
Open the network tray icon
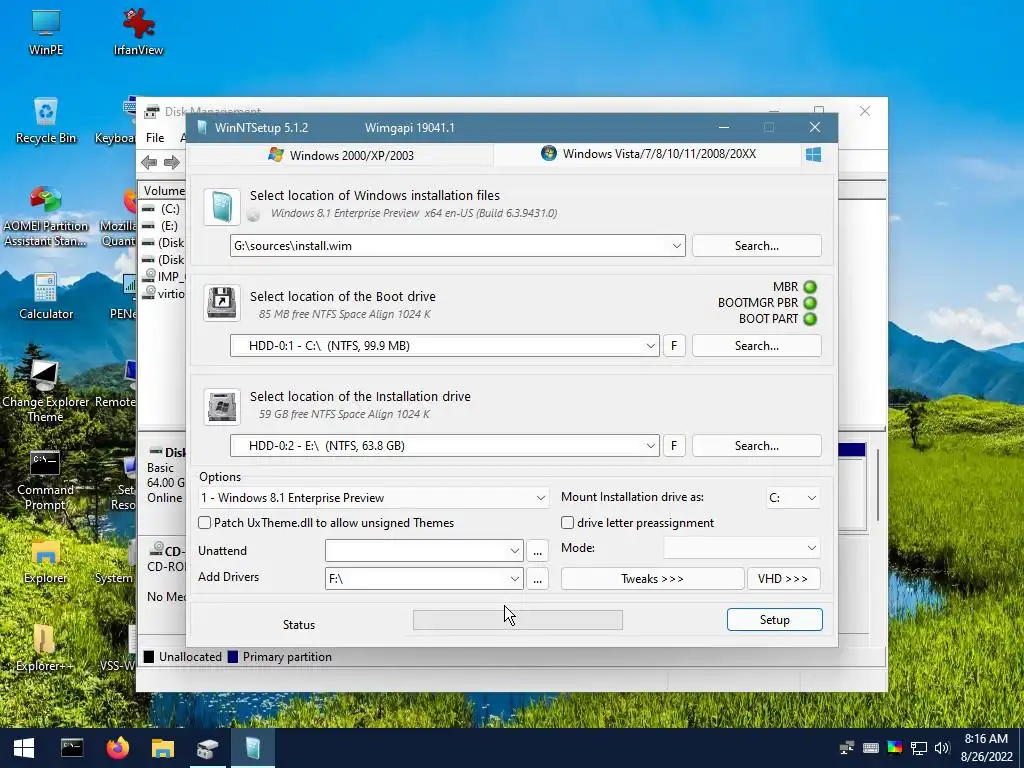click(919, 748)
